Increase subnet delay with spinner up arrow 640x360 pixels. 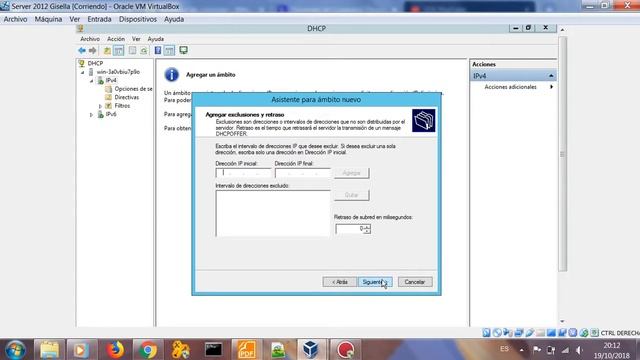click(x=367, y=227)
